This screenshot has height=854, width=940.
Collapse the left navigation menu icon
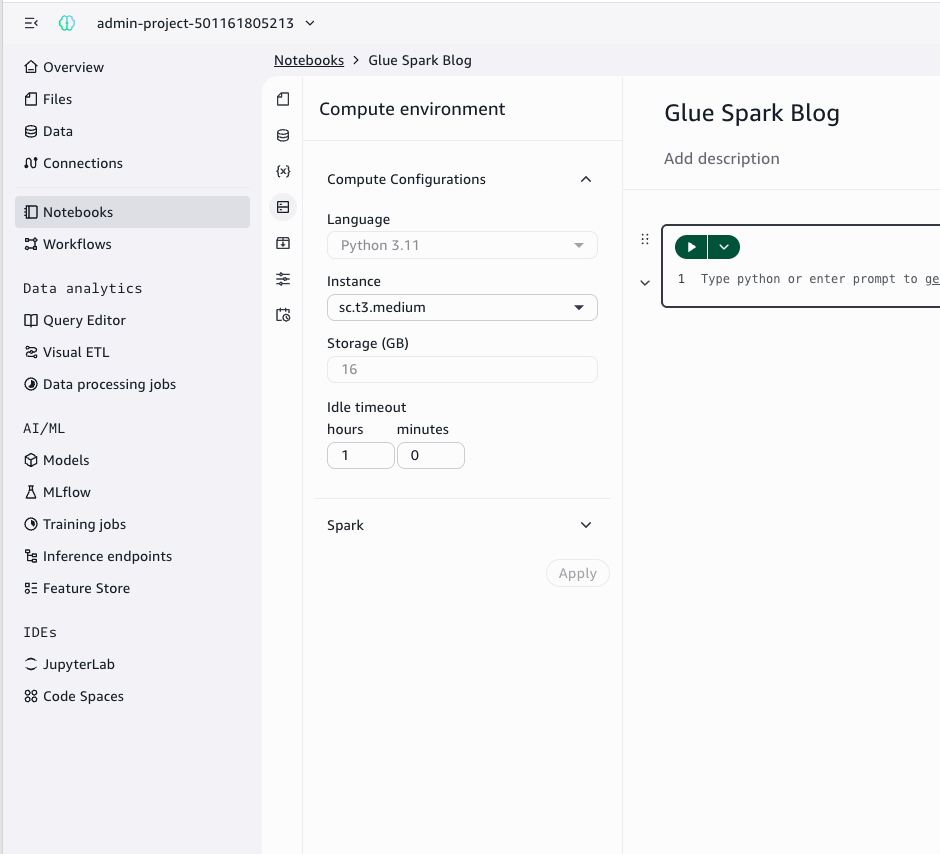(31, 23)
